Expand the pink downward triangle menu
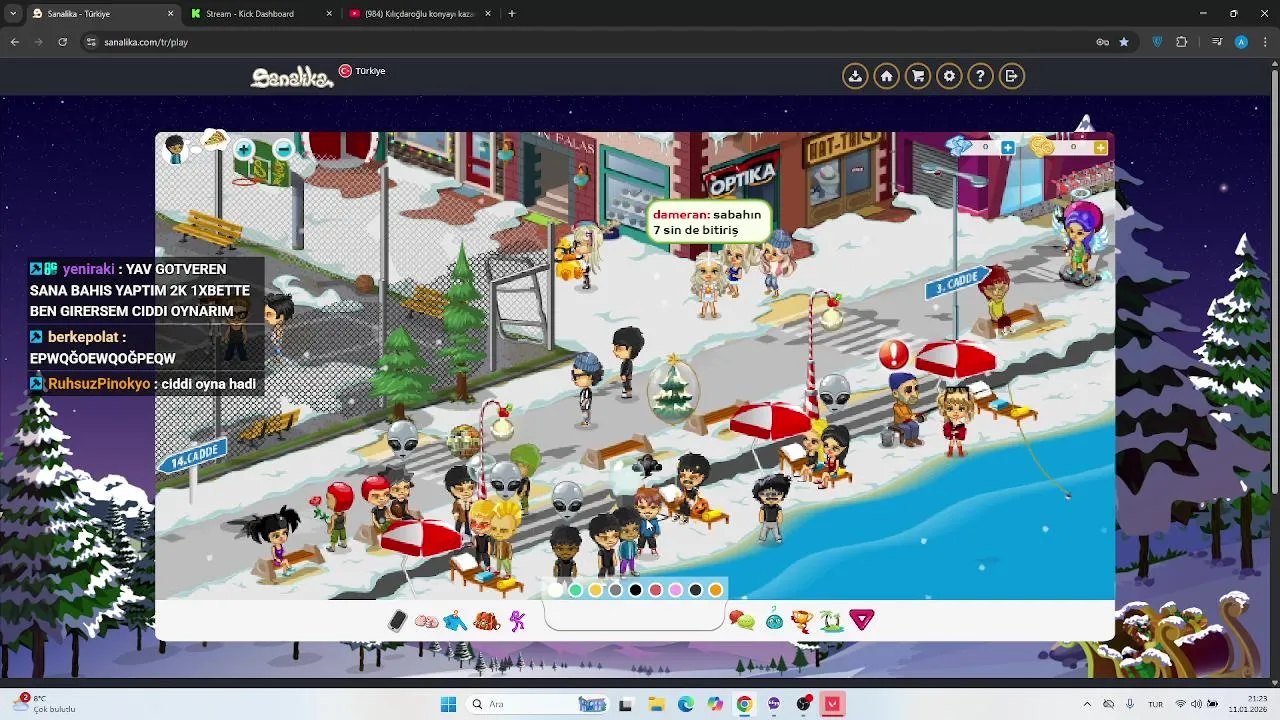 (x=862, y=621)
